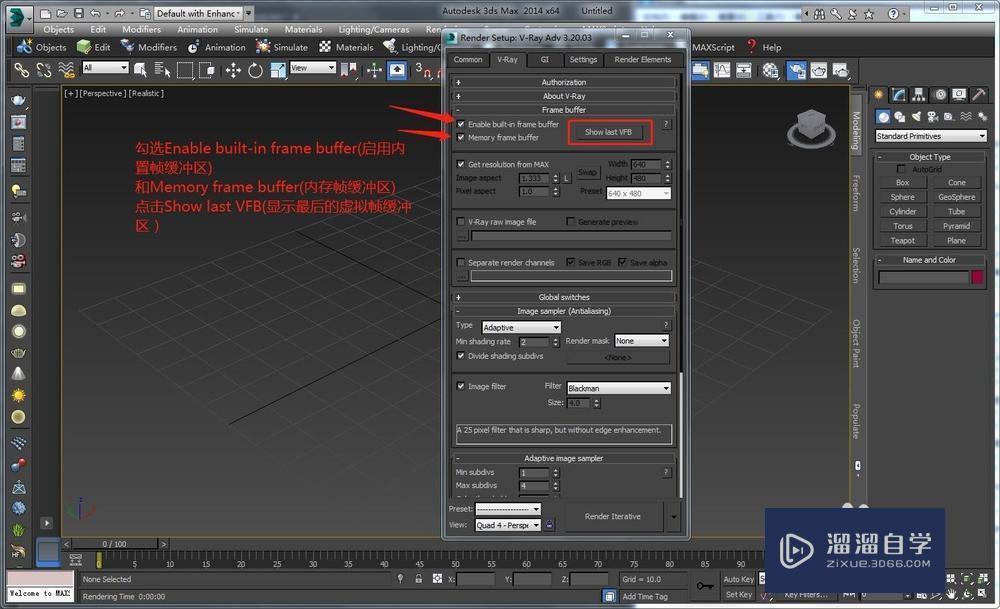Click the Add Time Tag label

point(644,596)
